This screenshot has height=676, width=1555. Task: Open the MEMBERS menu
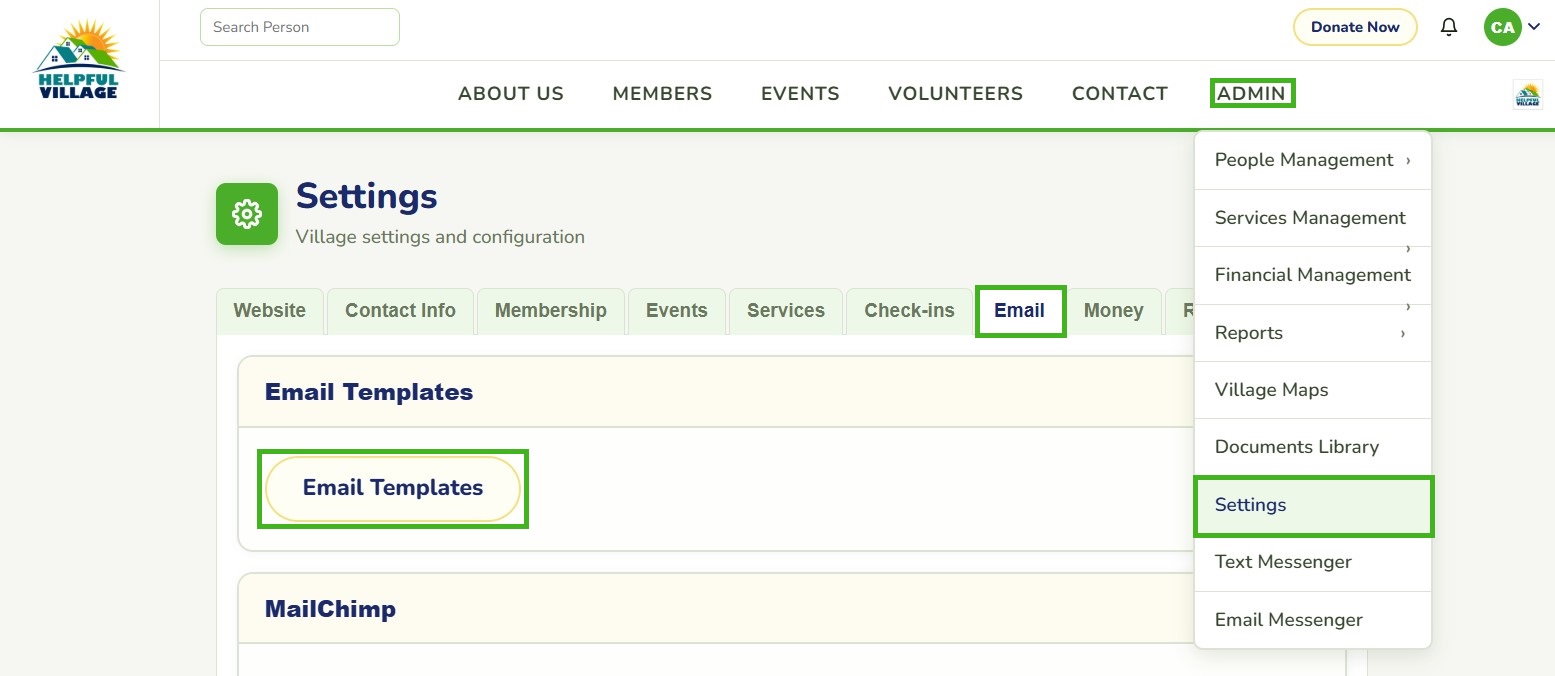[662, 94]
